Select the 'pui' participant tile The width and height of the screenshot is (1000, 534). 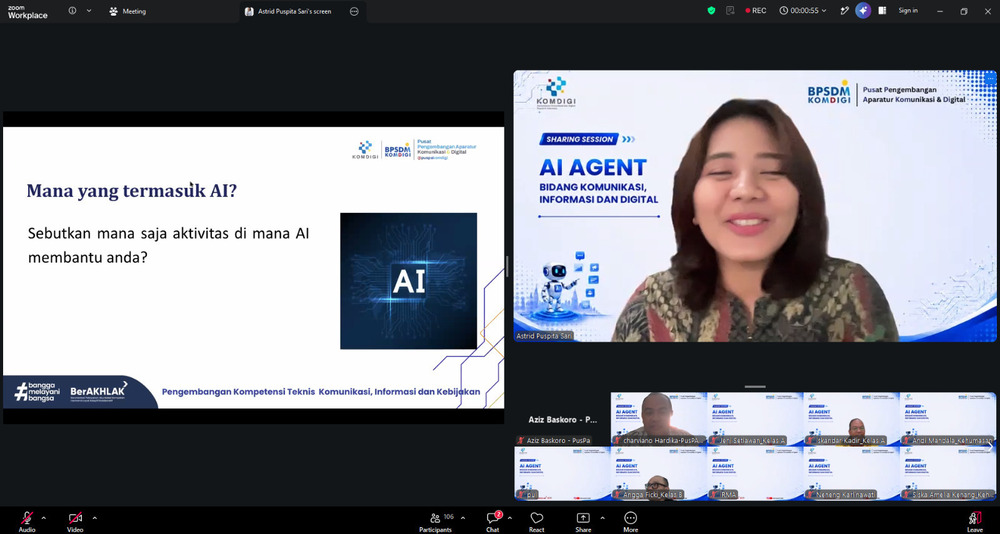pyautogui.click(x=562, y=473)
